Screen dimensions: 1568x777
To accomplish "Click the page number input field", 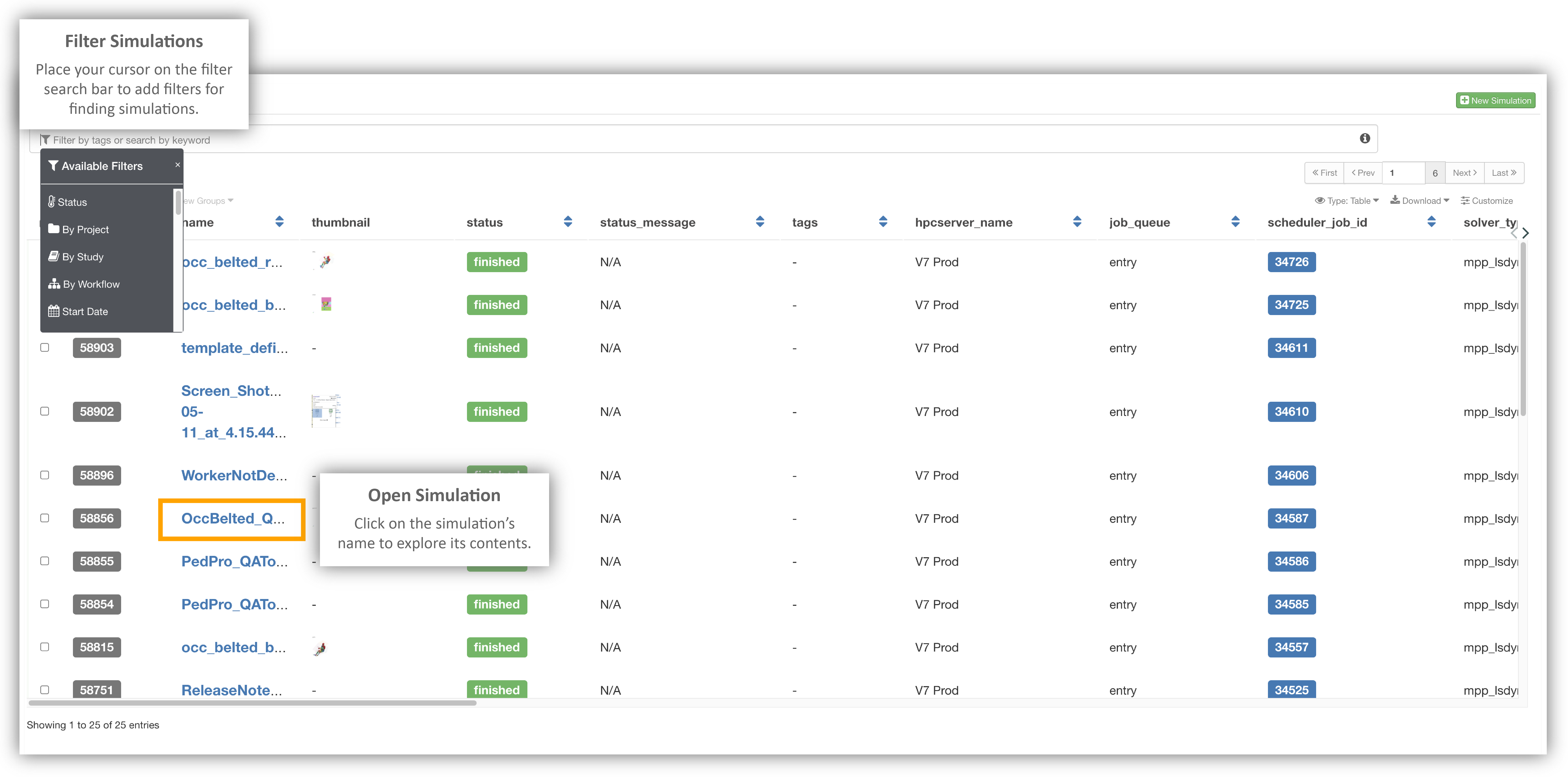I will click(1404, 173).
